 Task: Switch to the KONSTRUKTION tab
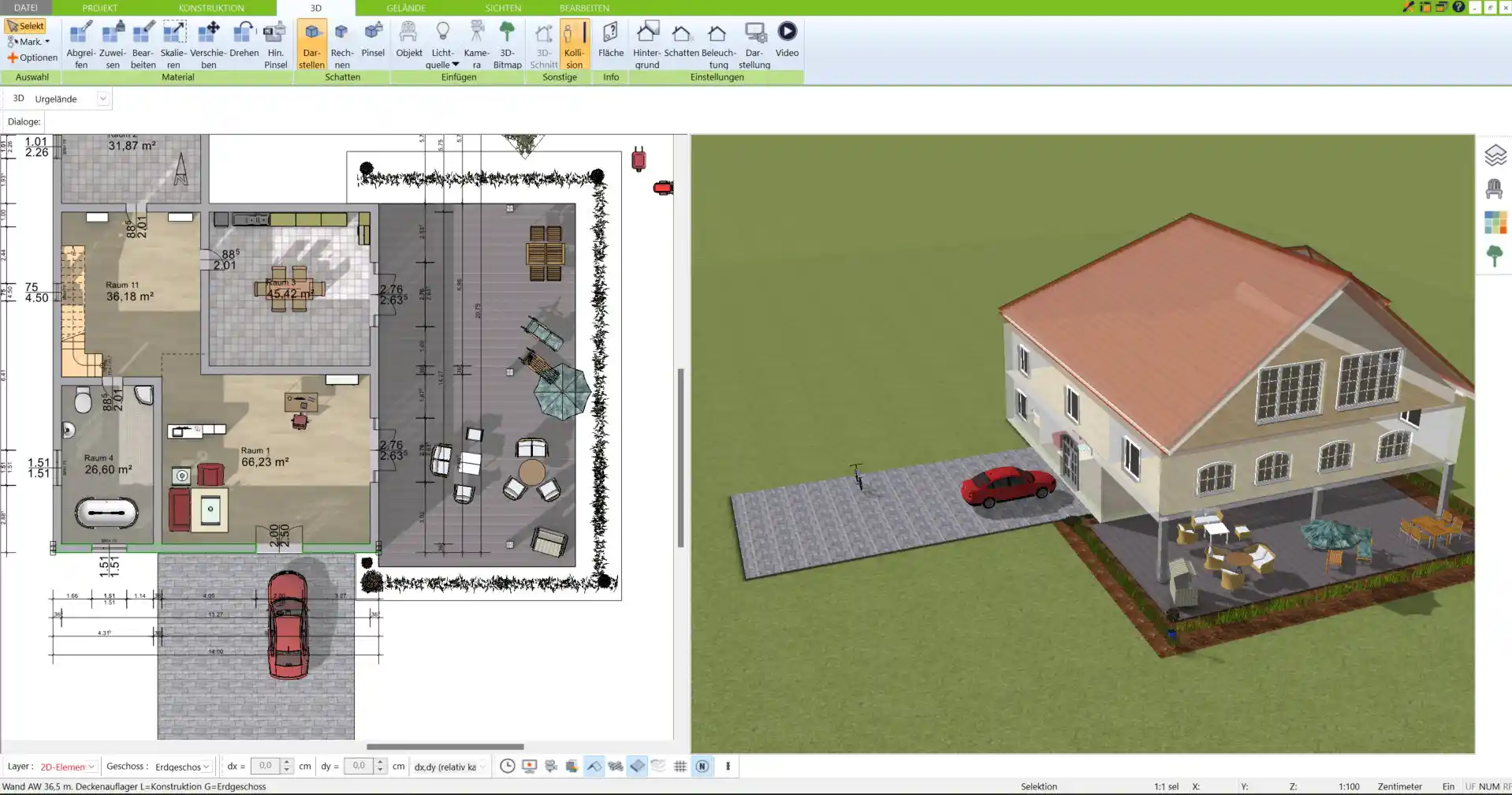pyautogui.click(x=211, y=8)
